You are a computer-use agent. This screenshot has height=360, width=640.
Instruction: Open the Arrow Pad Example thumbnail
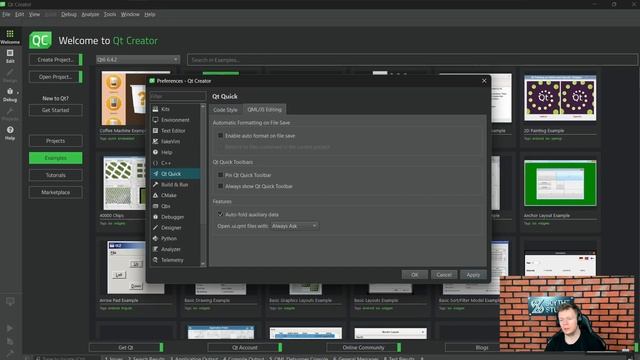point(126,267)
